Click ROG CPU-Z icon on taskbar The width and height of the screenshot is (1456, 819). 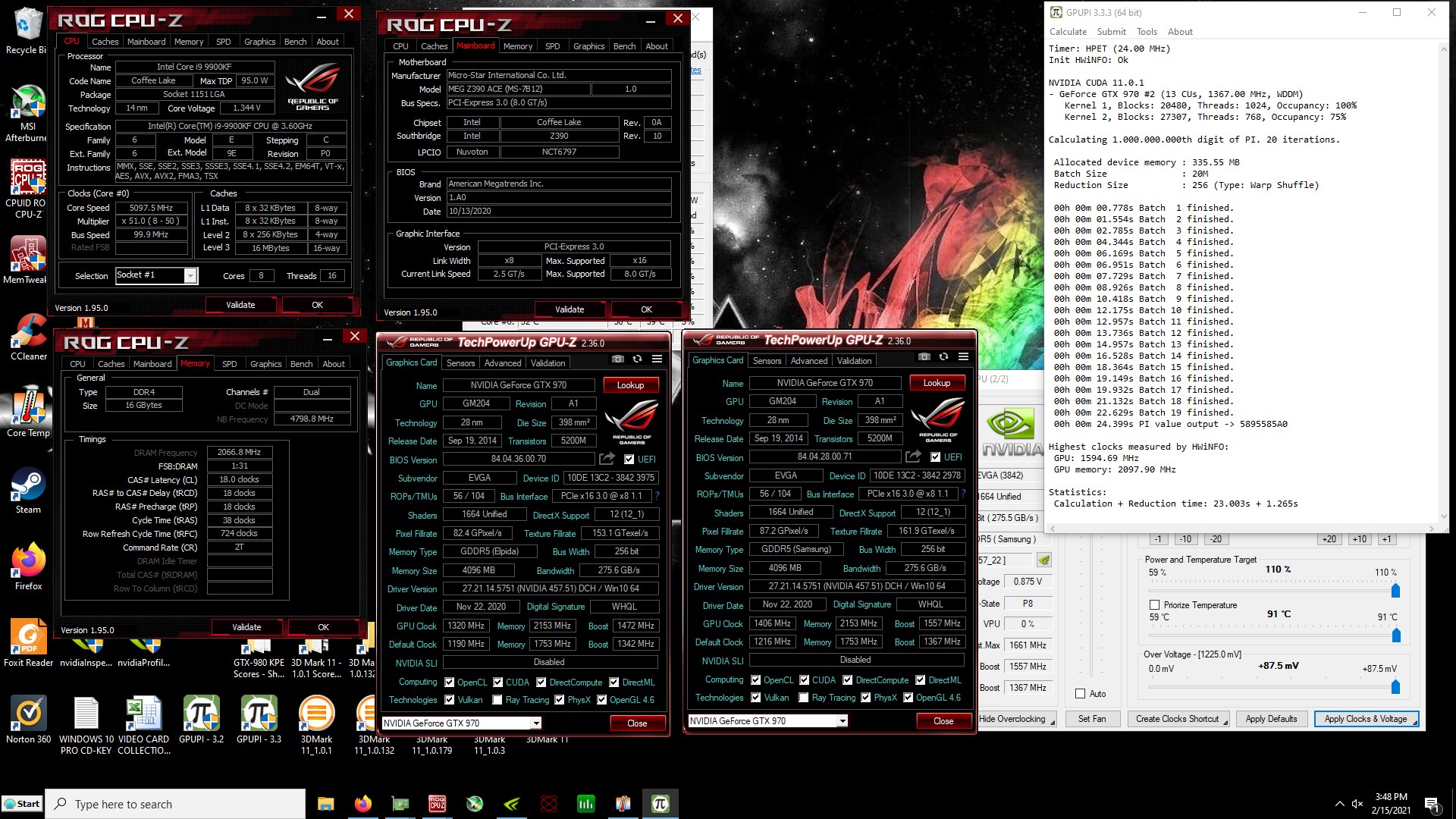point(438,804)
